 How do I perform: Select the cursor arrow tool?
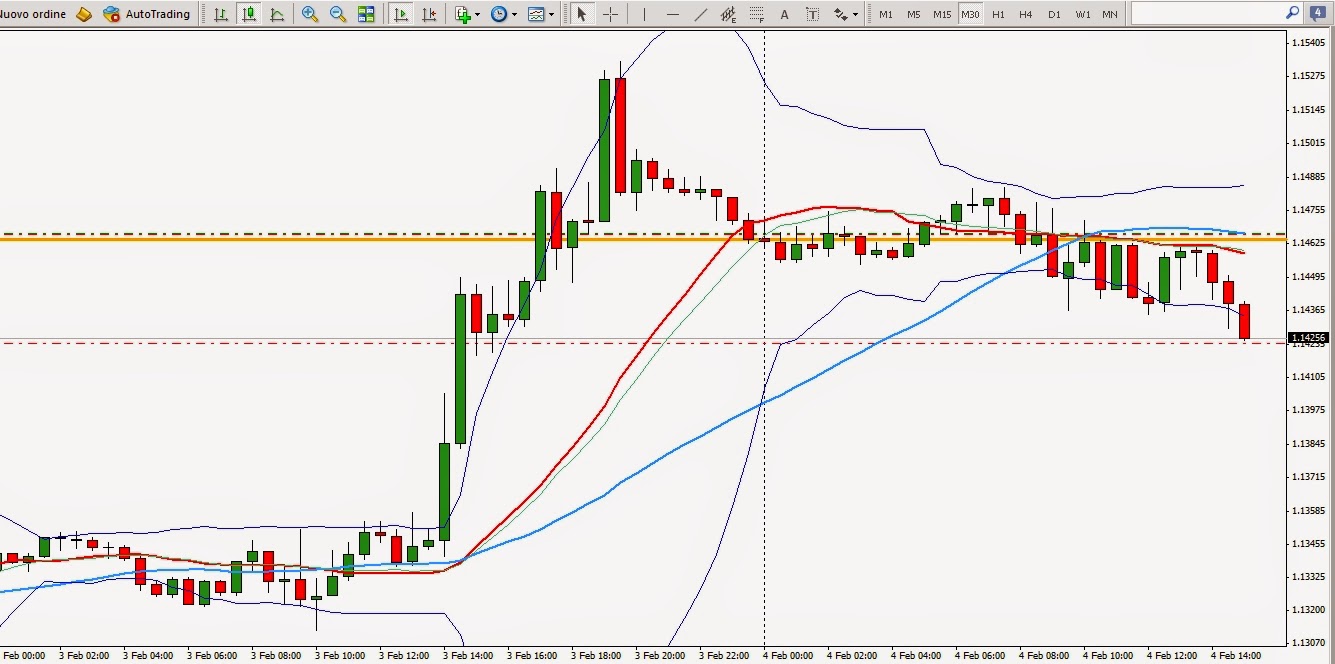pos(582,14)
